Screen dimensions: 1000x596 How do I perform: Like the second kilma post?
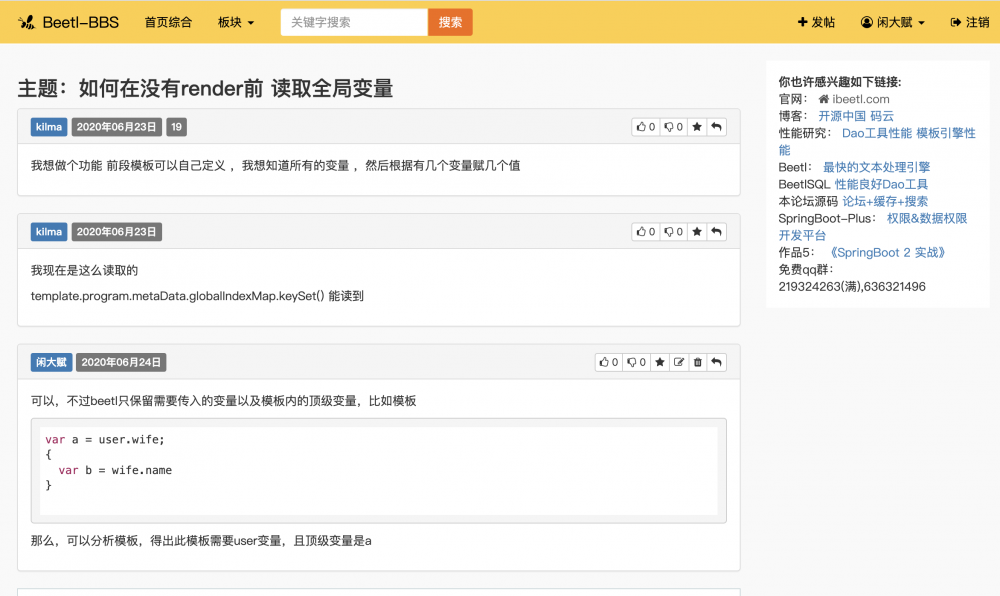645,232
